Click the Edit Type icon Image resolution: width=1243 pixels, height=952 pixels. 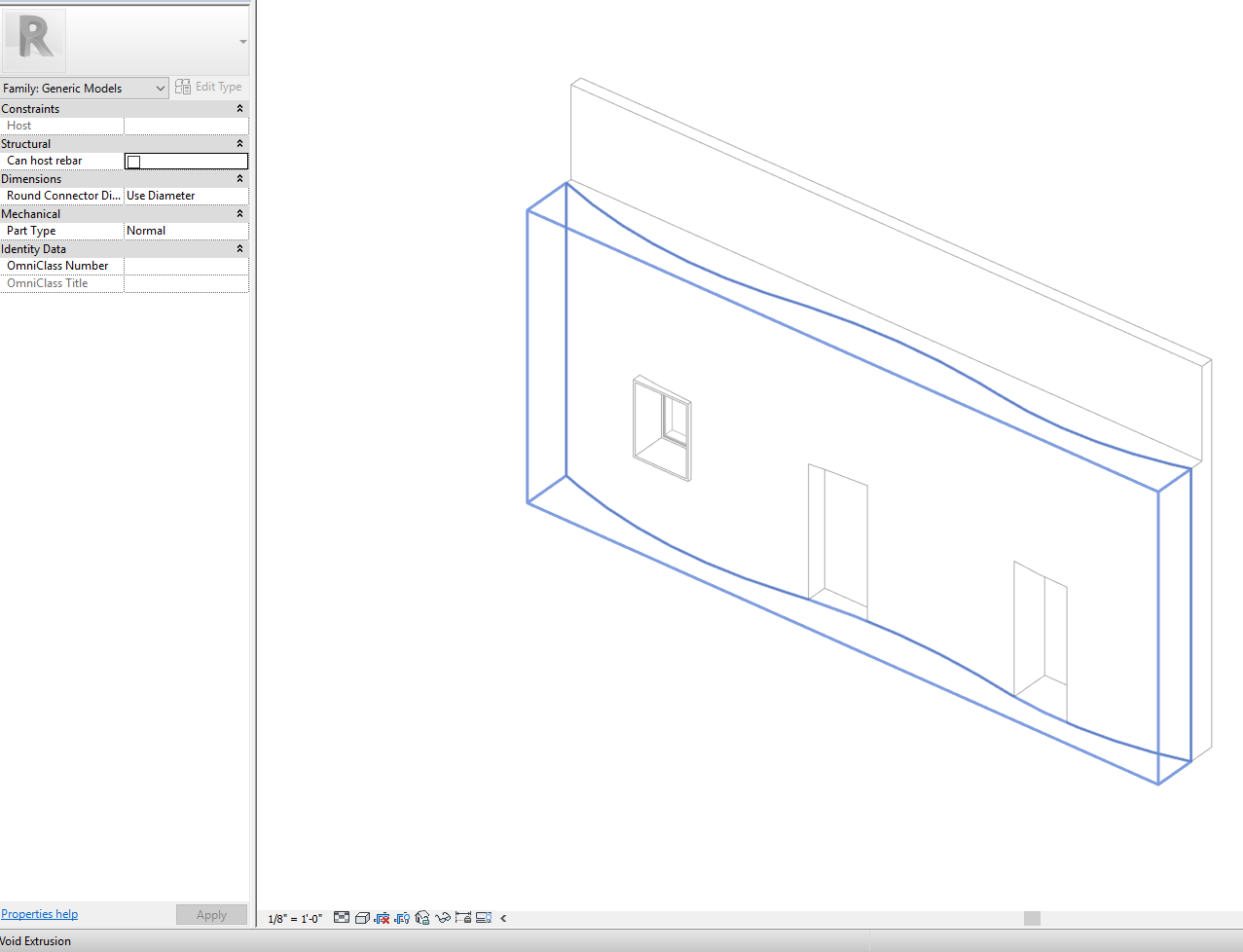pyautogui.click(x=183, y=87)
